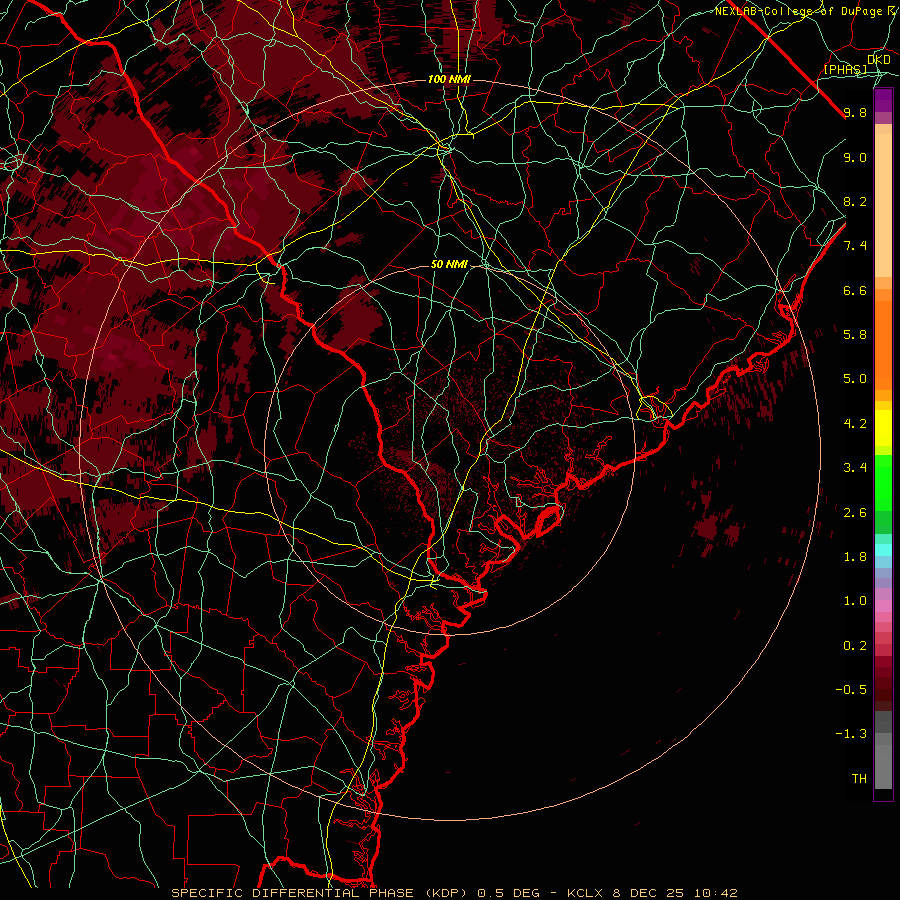Select the 9.0 value on the scale
Image resolution: width=900 pixels, height=900 pixels.
(x=855, y=157)
